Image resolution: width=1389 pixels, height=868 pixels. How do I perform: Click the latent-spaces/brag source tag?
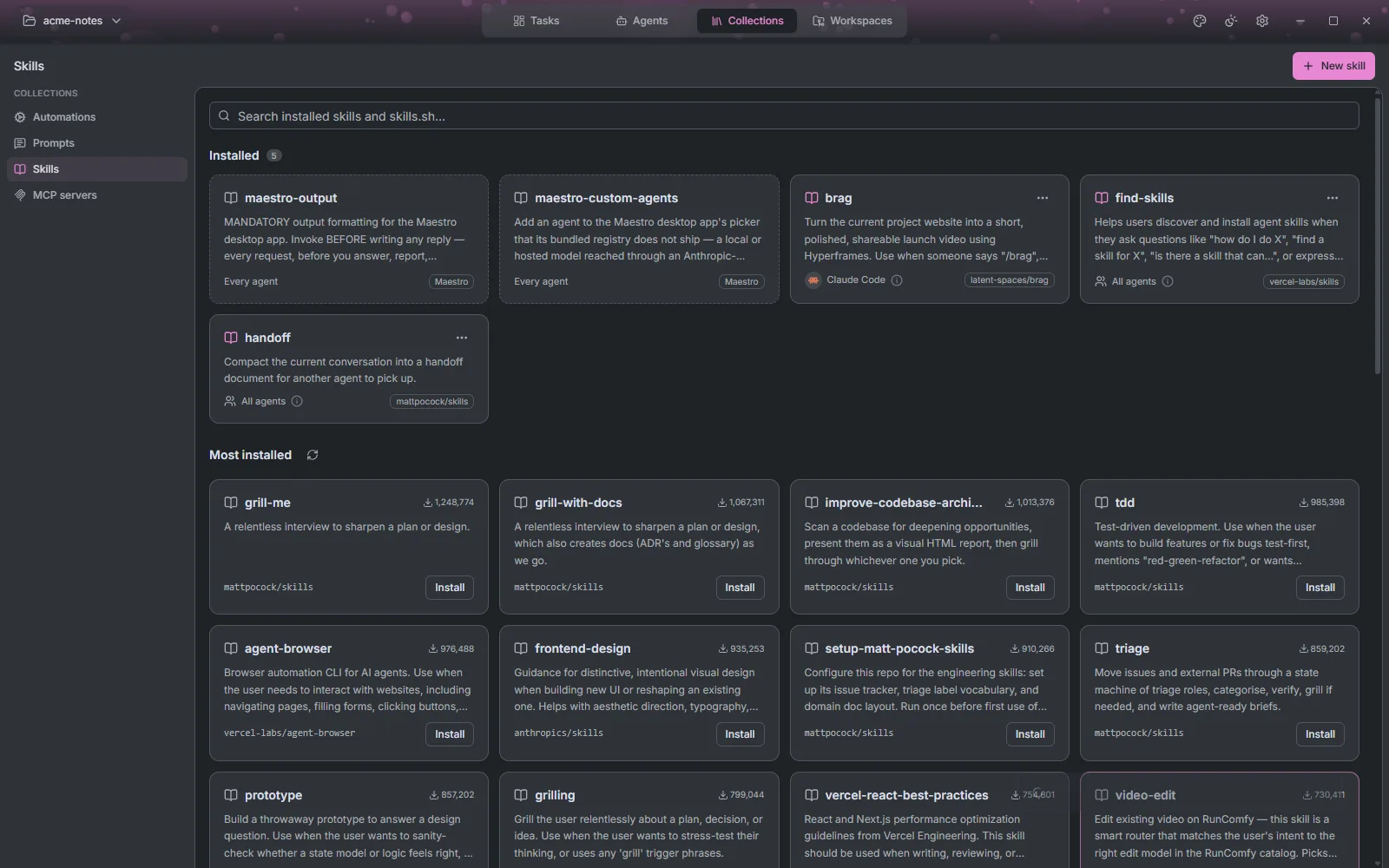point(1009,280)
